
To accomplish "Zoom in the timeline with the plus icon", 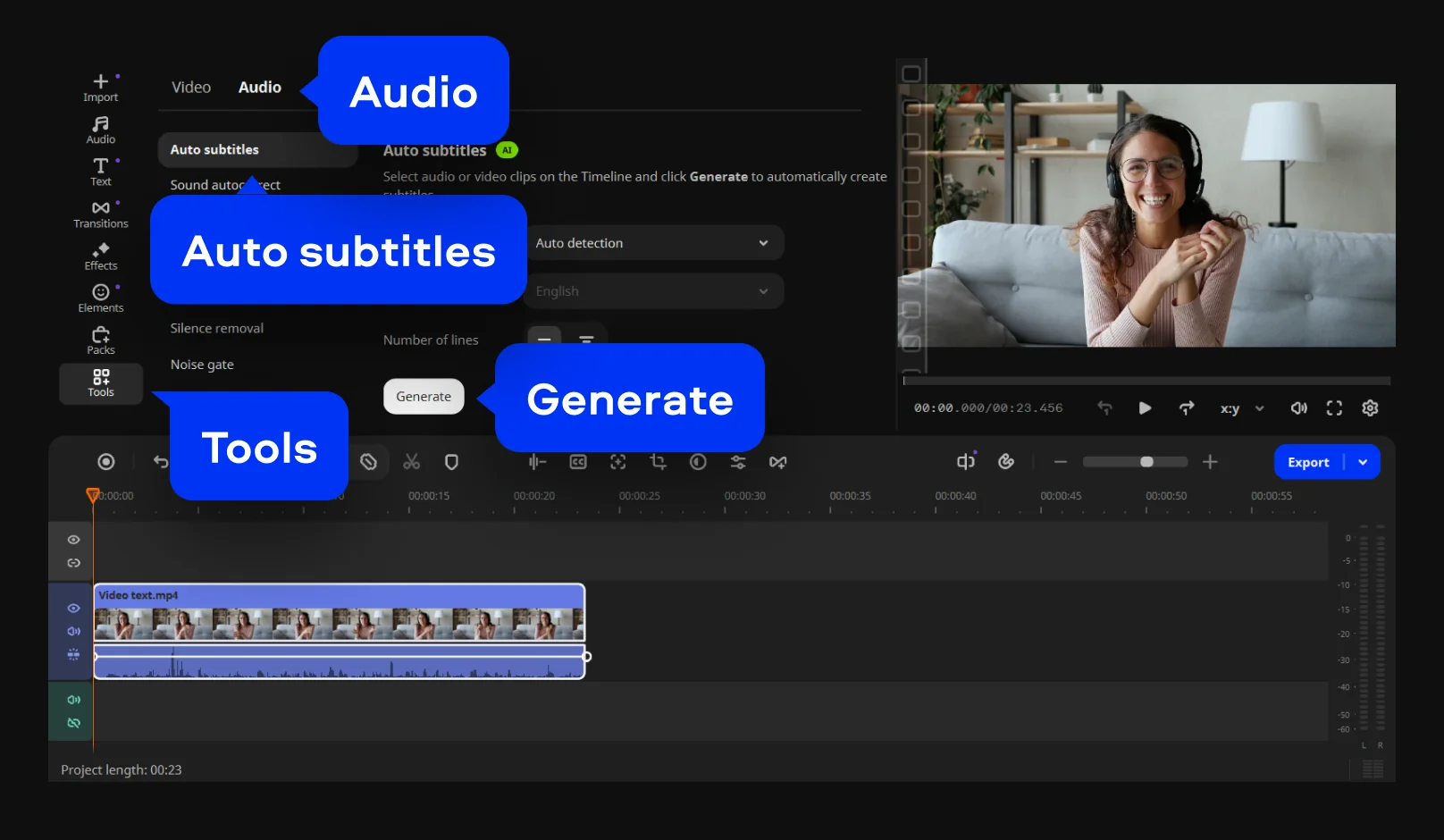I will (x=1210, y=462).
